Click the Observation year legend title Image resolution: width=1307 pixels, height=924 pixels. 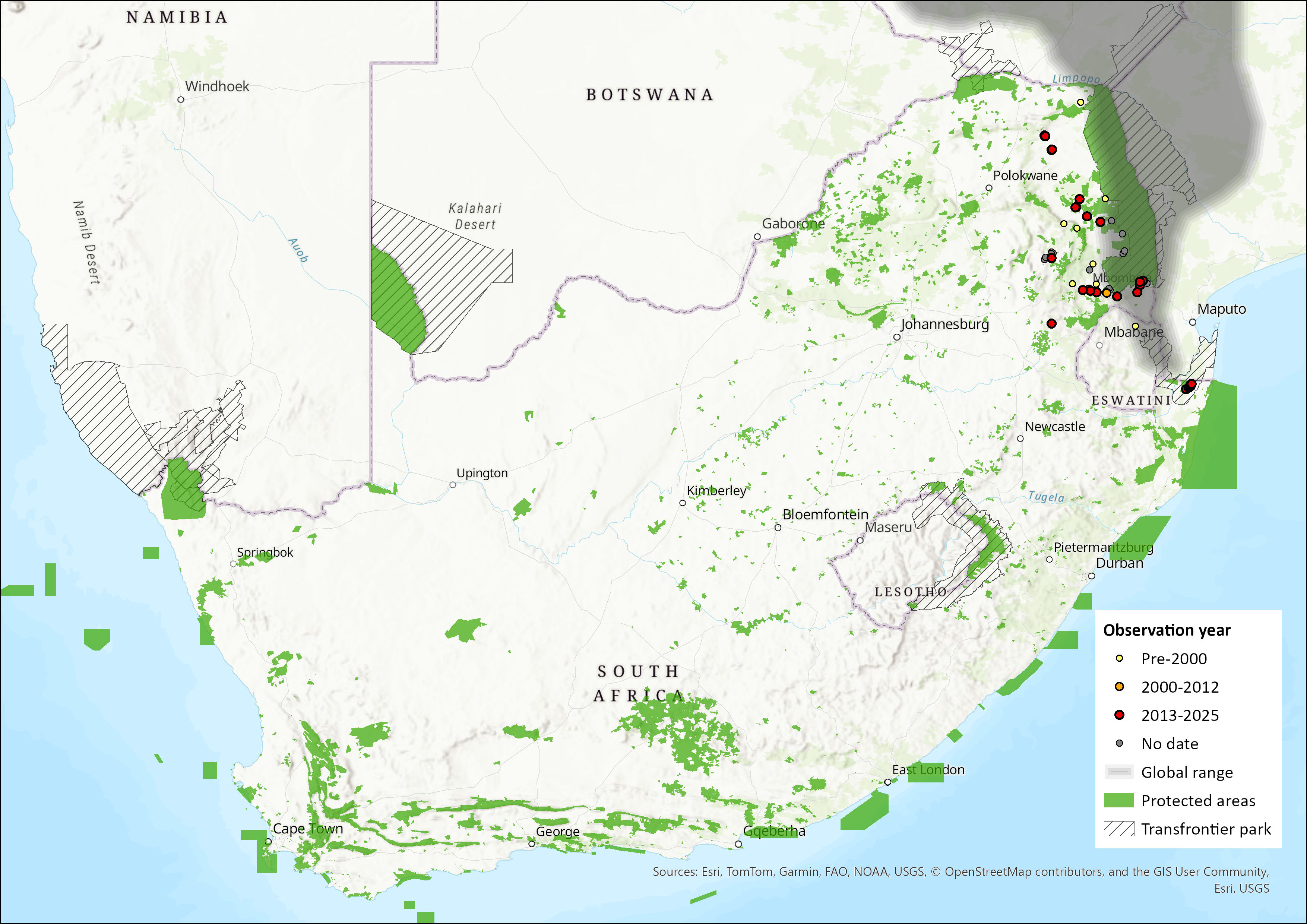(1167, 630)
